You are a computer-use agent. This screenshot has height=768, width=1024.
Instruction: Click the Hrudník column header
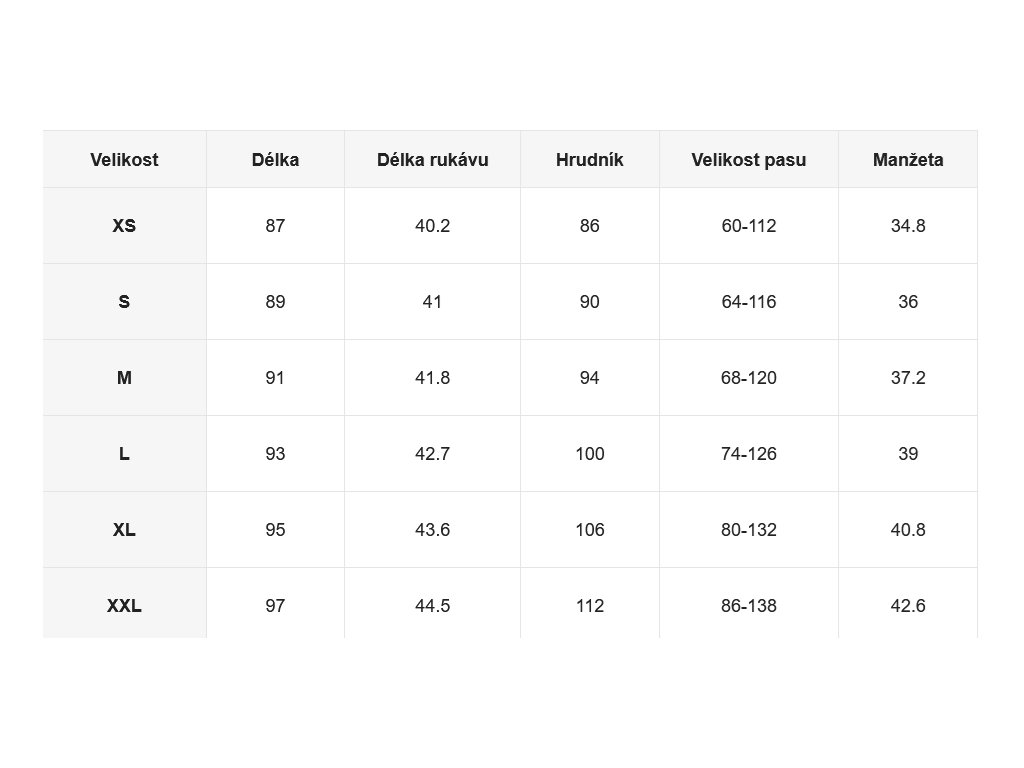pos(590,159)
